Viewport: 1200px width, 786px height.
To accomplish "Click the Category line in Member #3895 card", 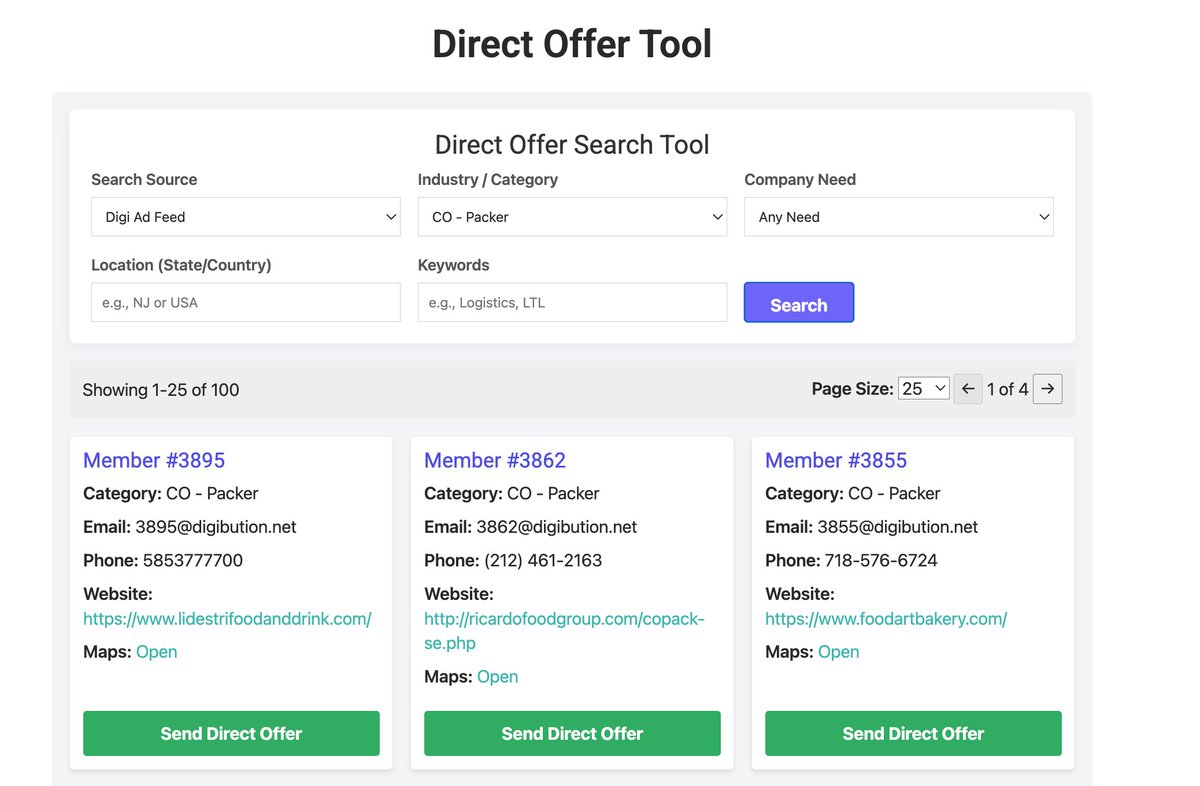I will tap(171, 493).
